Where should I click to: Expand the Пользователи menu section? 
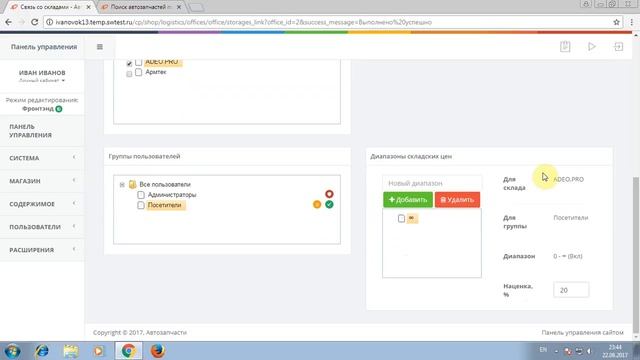[x=42, y=227]
